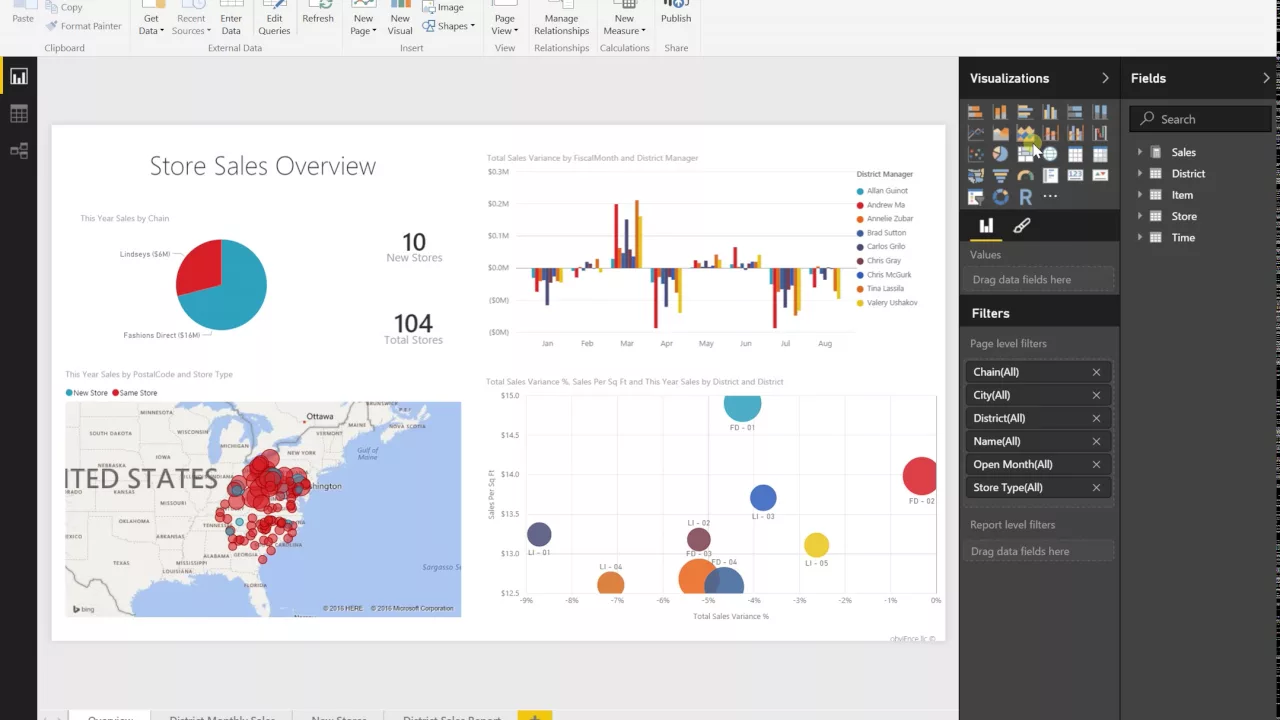Switch to Relationships view in left sidebar

(18, 151)
